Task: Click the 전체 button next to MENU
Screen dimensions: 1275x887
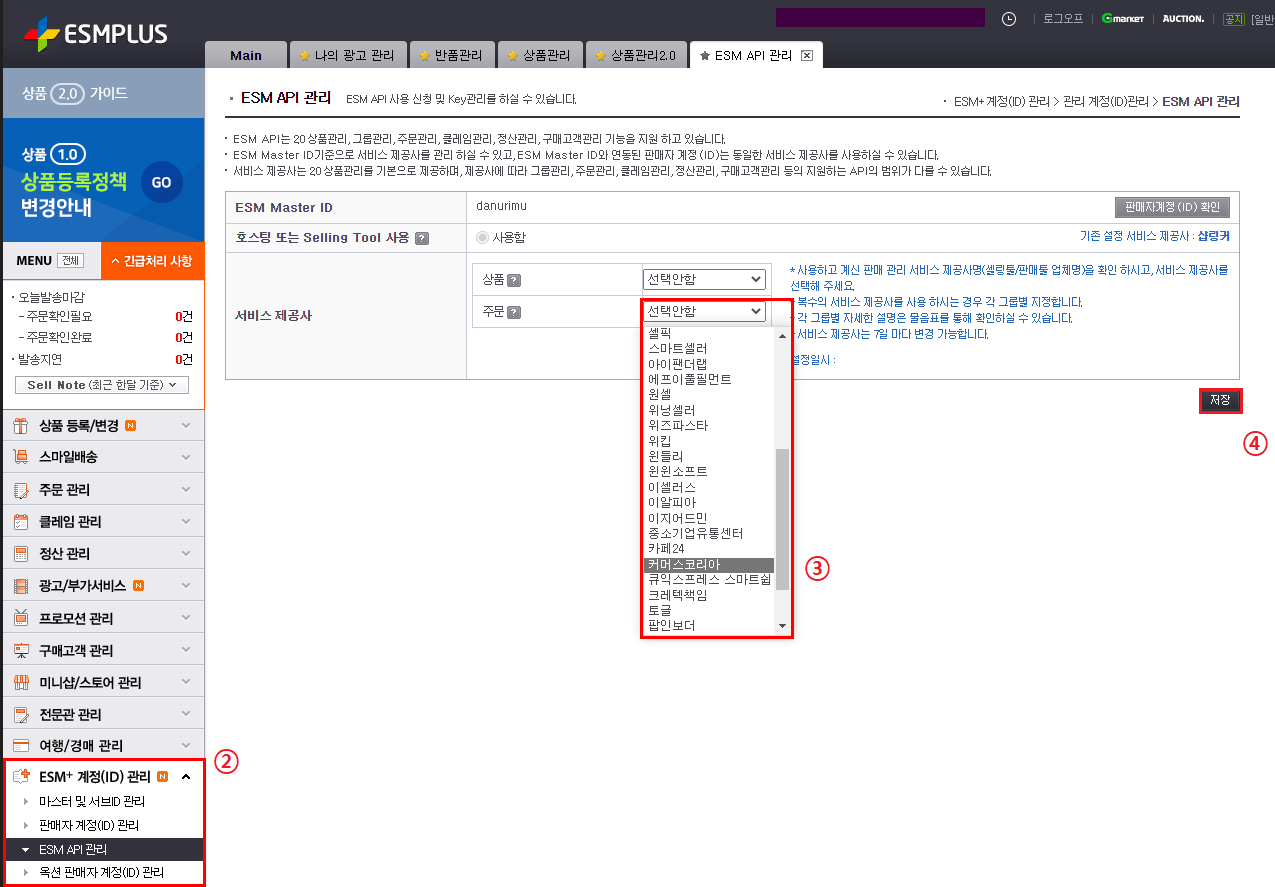Action: [69, 261]
